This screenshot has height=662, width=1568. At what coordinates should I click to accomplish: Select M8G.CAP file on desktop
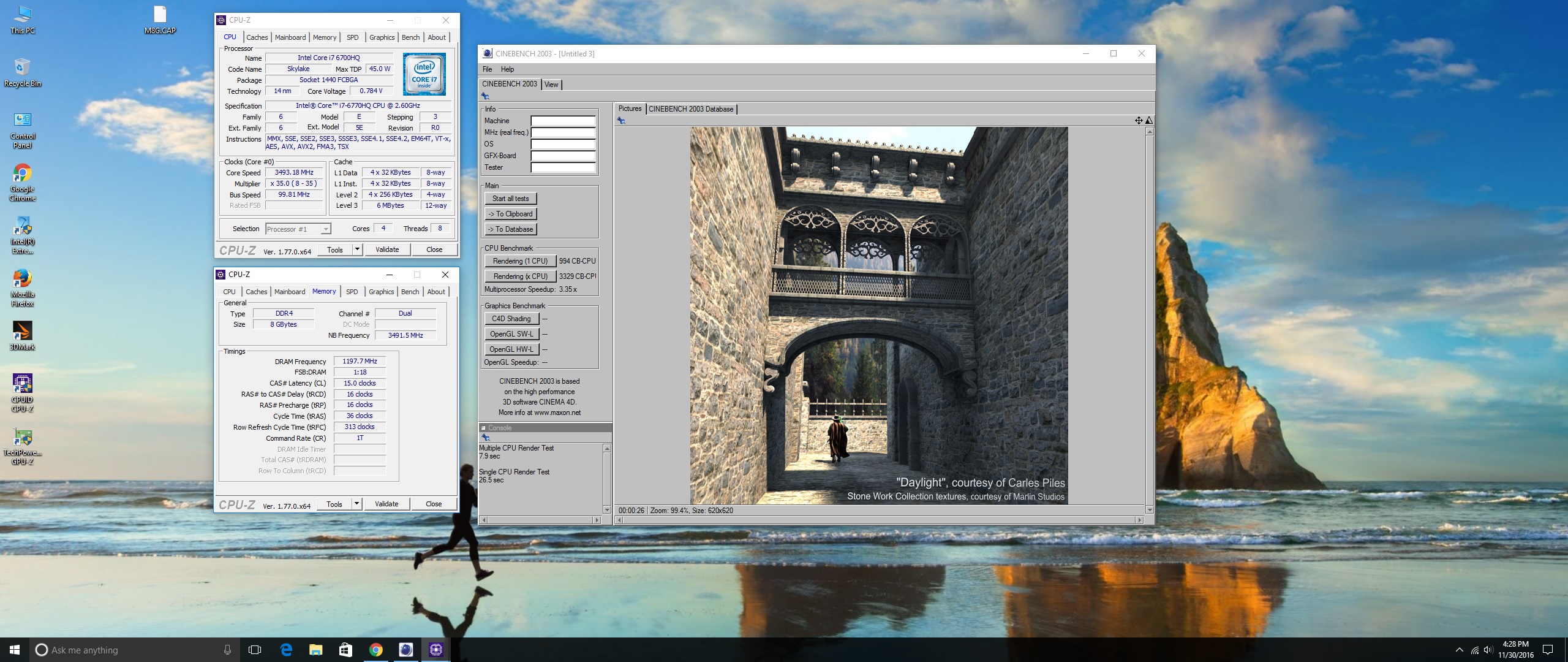pyautogui.click(x=160, y=20)
